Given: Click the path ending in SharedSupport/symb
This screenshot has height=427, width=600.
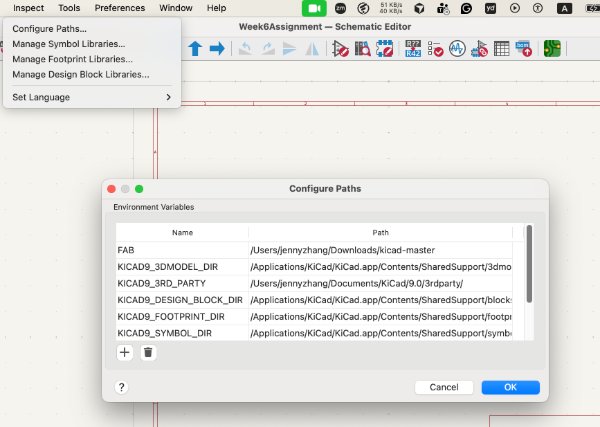Looking at the screenshot, I should click(380, 333).
